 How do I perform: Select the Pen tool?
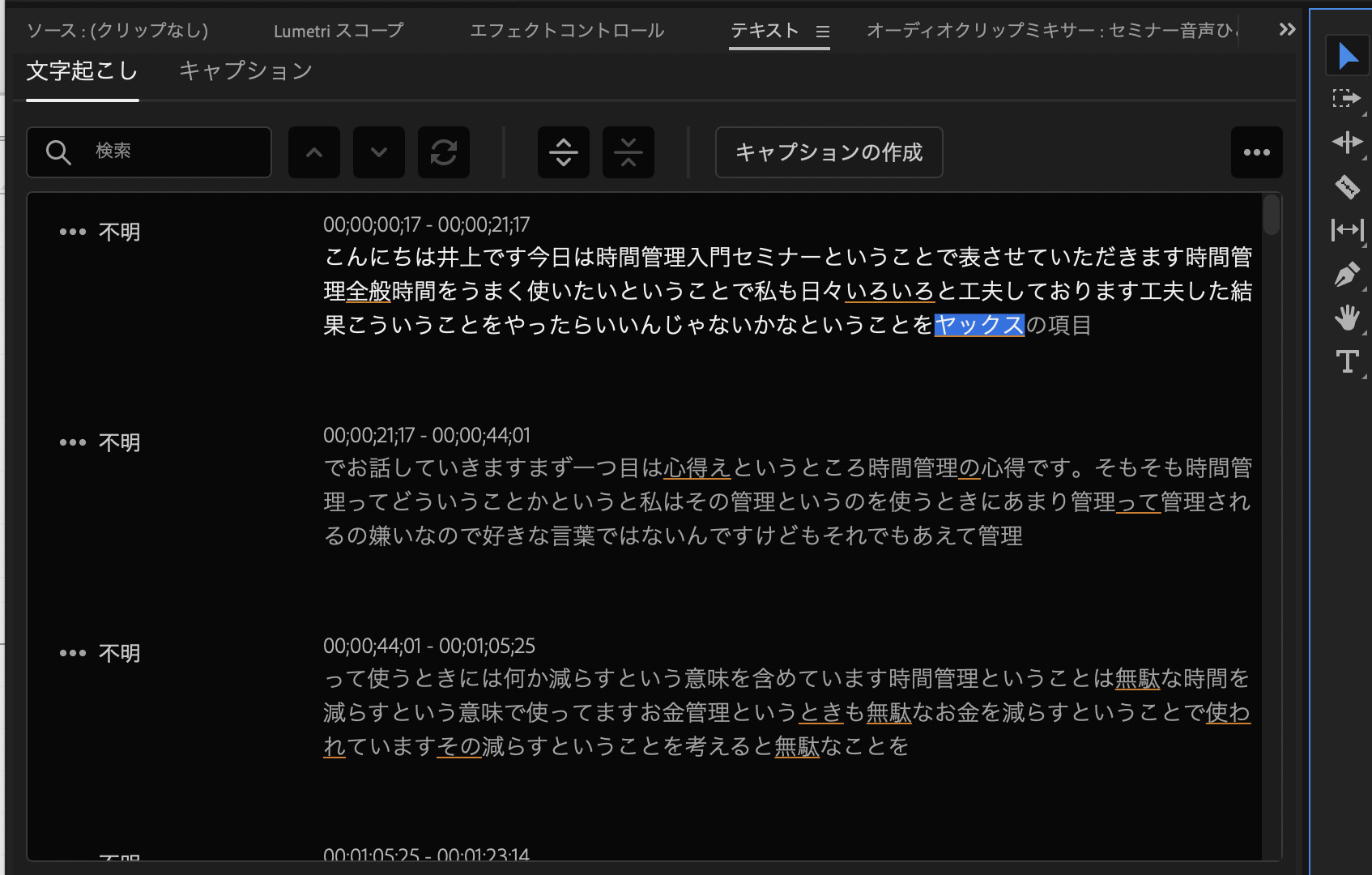(x=1348, y=275)
